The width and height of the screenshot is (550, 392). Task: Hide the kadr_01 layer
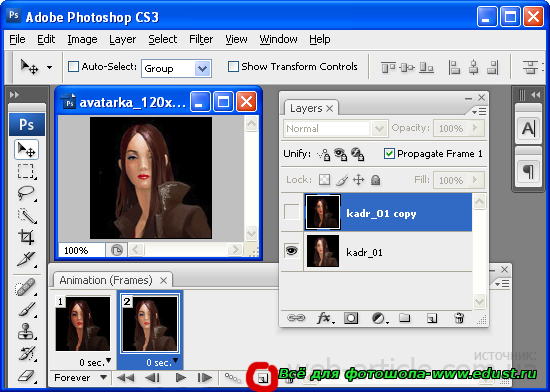pos(291,251)
